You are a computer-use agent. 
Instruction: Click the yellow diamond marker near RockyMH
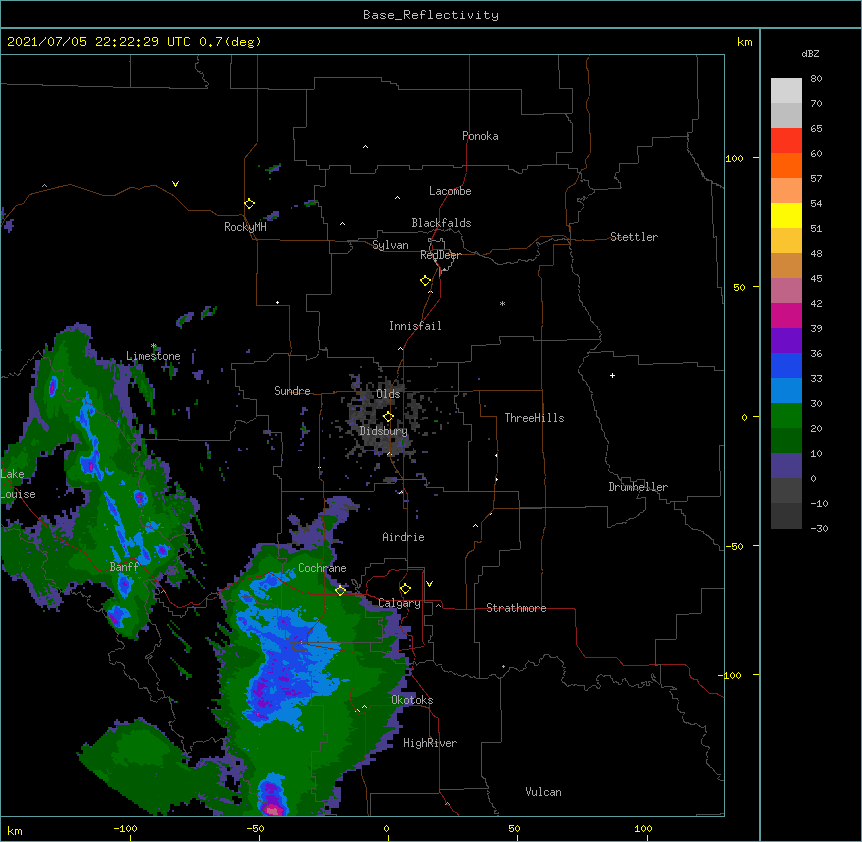[x=249, y=204]
